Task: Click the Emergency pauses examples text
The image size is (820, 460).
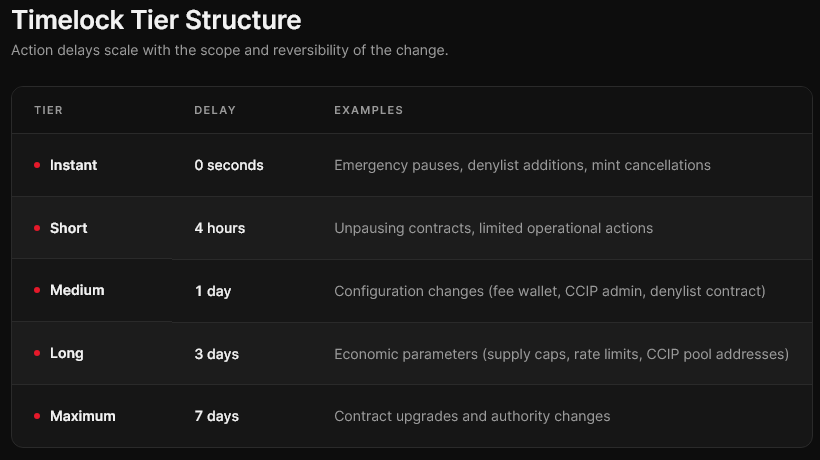Action: pyautogui.click(x=522, y=165)
